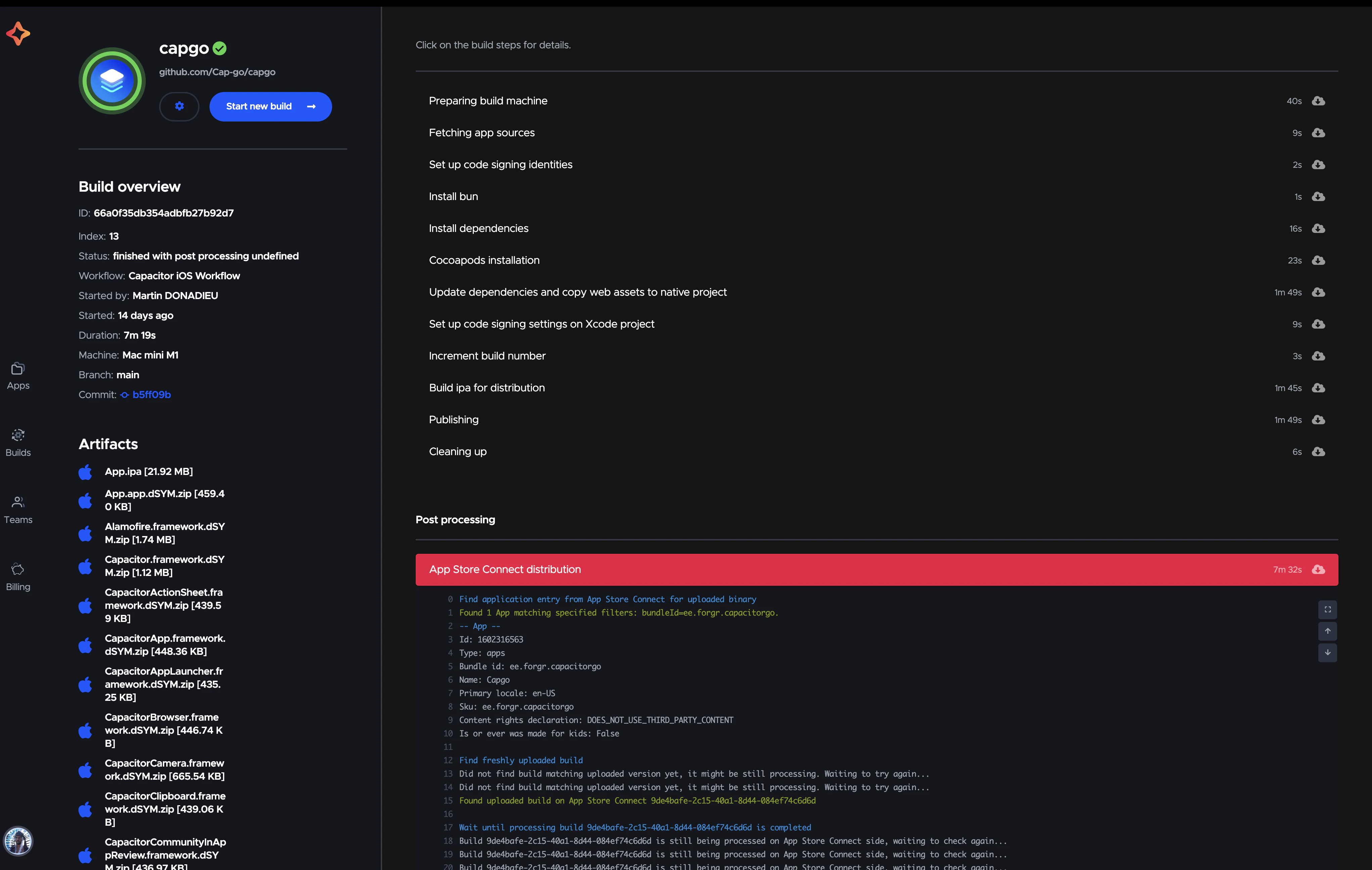Click the commit link b5ff09b
This screenshot has height=870, width=1372.
click(x=152, y=394)
